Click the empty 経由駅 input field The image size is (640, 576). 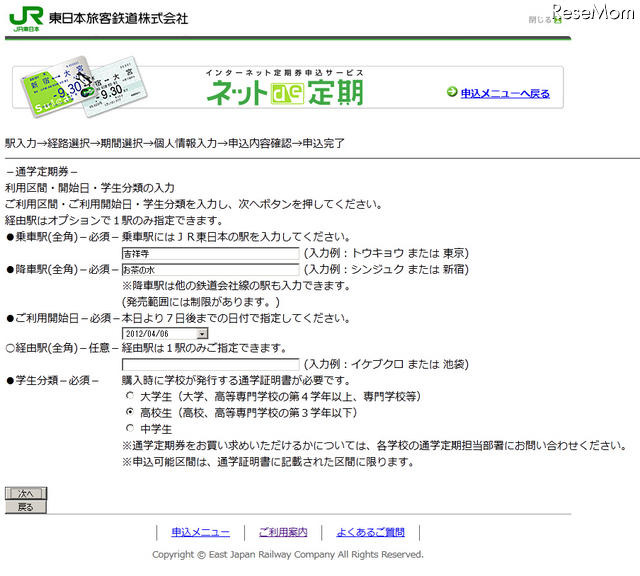(x=210, y=364)
